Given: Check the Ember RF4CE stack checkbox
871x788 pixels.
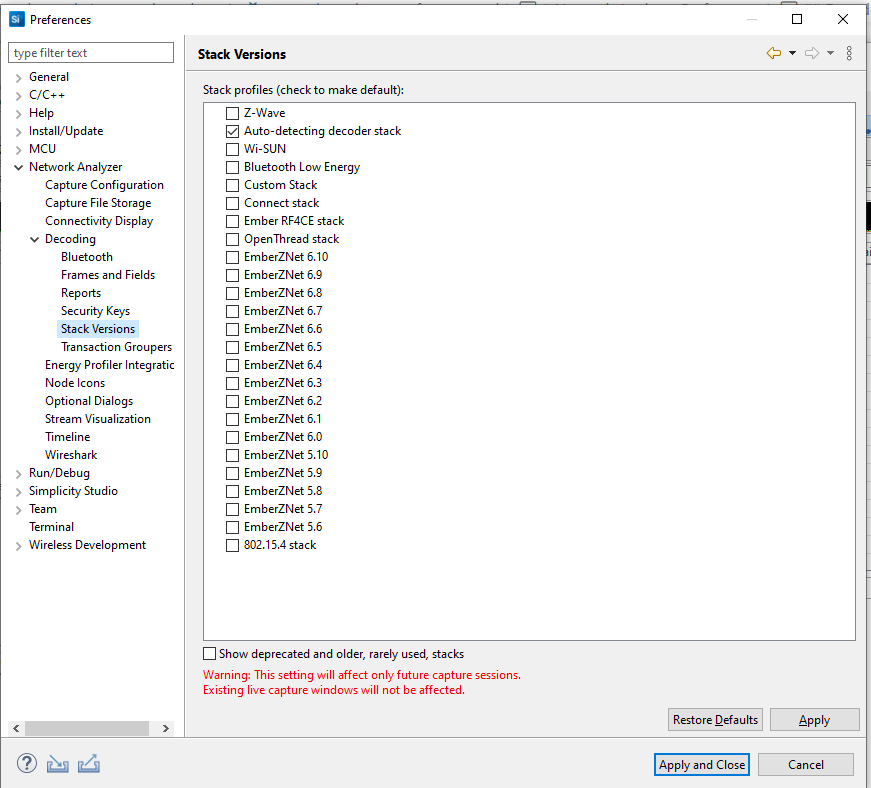Looking at the screenshot, I should tap(232, 222).
